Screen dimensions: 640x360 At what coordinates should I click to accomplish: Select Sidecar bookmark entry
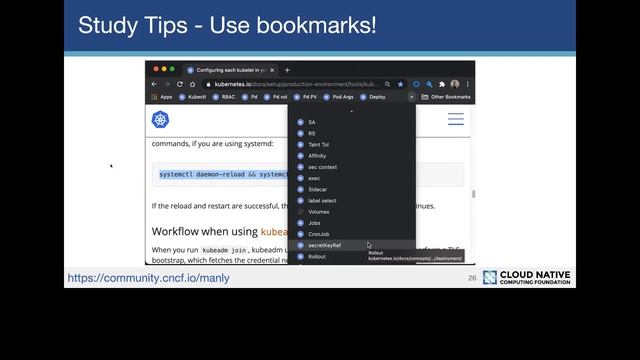click(x=351, y=189)
